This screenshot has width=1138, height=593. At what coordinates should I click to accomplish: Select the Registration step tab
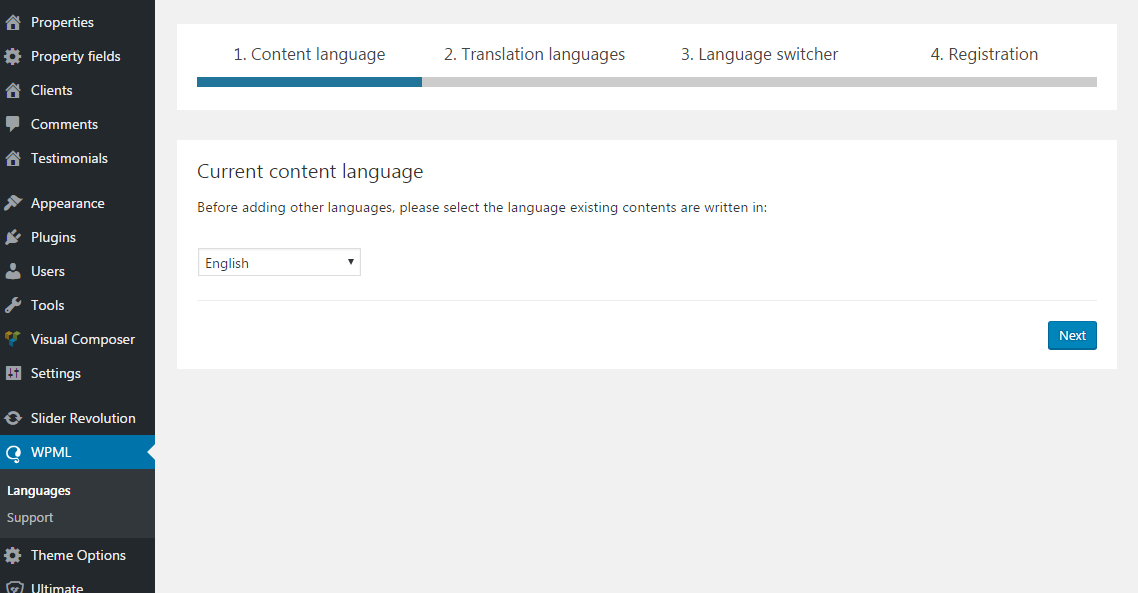(984, 54)
